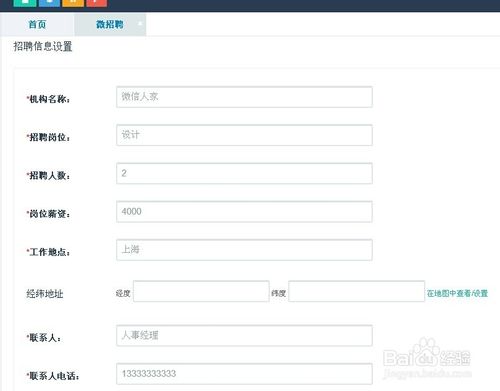Focus the 机构名称 input field

tap(244, 97)
